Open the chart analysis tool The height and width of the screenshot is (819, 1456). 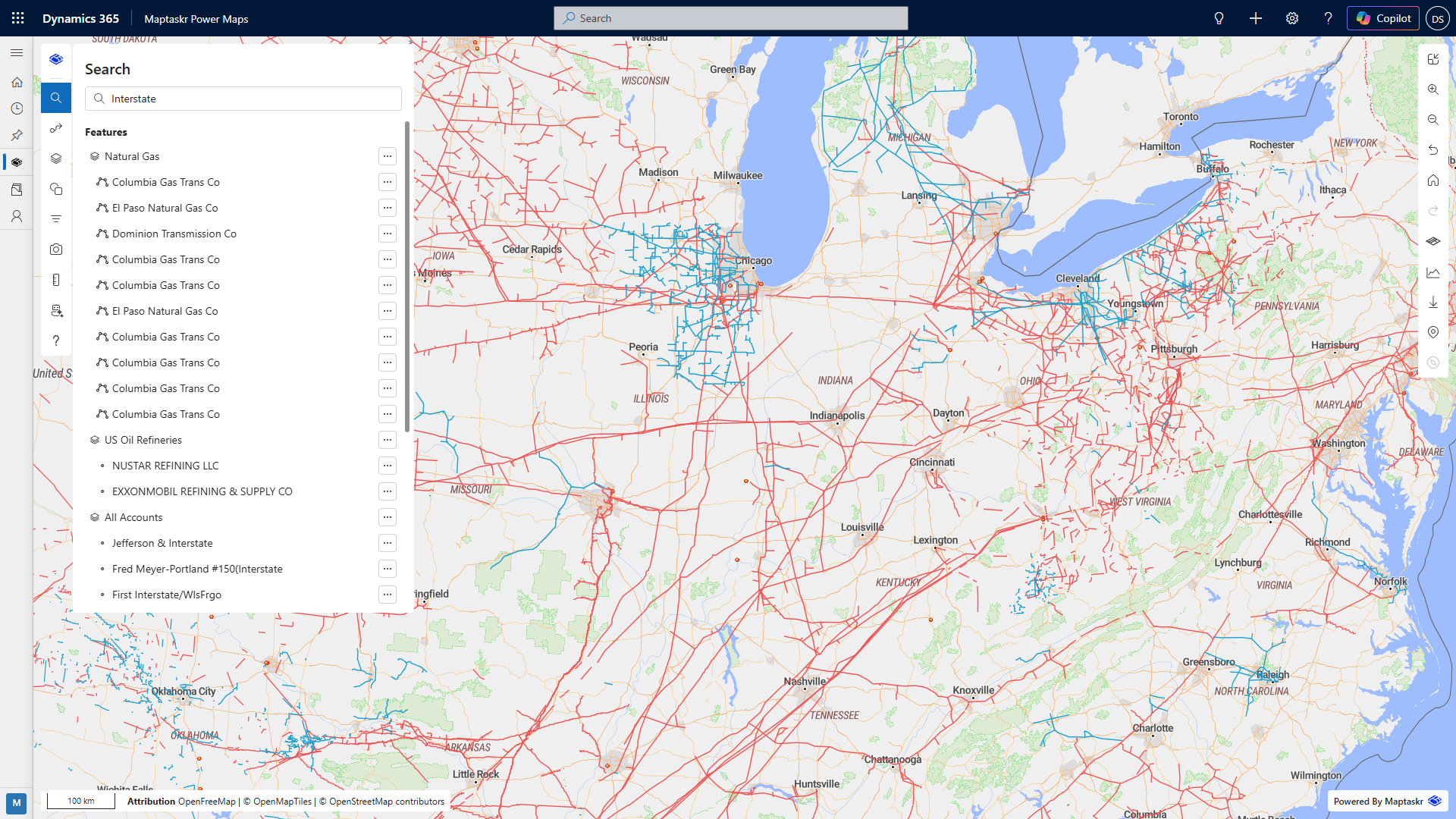[1433, 272]
